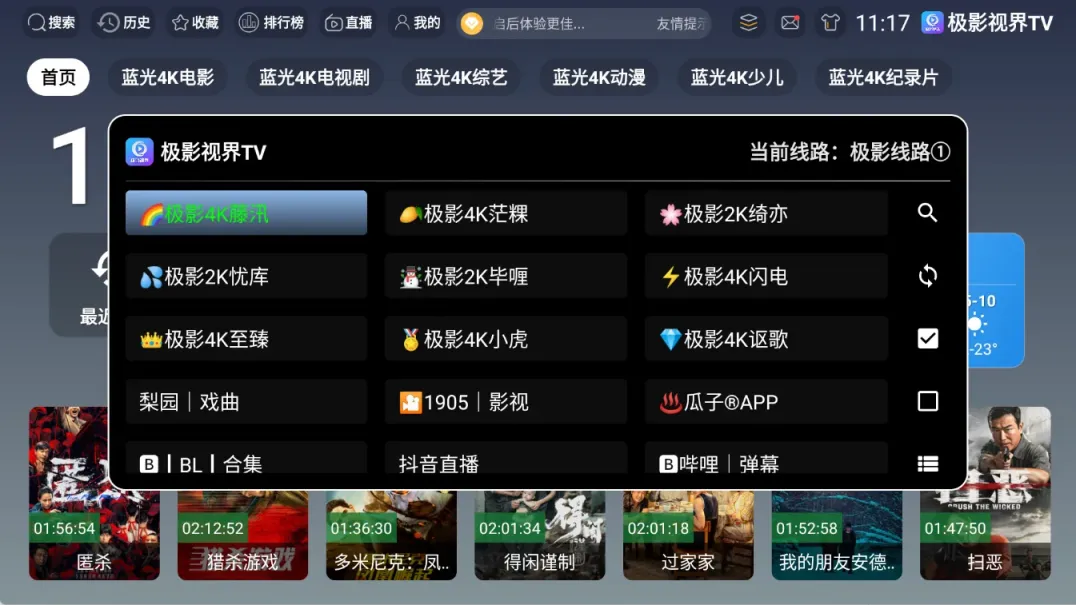
Task: Open the list view icon in dialog
Action: [927, 464]
